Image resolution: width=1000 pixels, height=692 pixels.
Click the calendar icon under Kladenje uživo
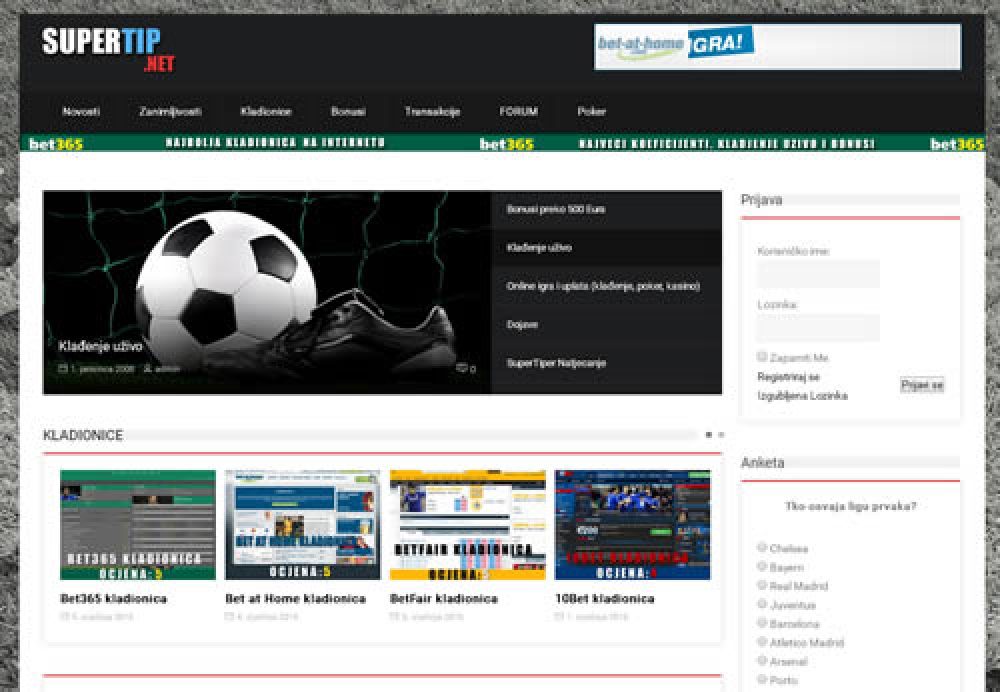pos(63,368)
